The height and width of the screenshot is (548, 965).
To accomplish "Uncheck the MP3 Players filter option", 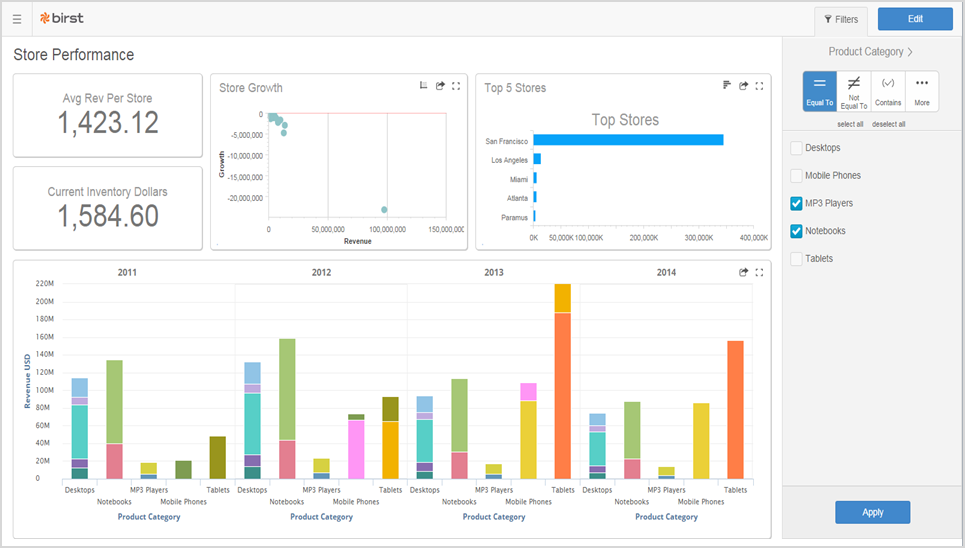I will [797, 204].
